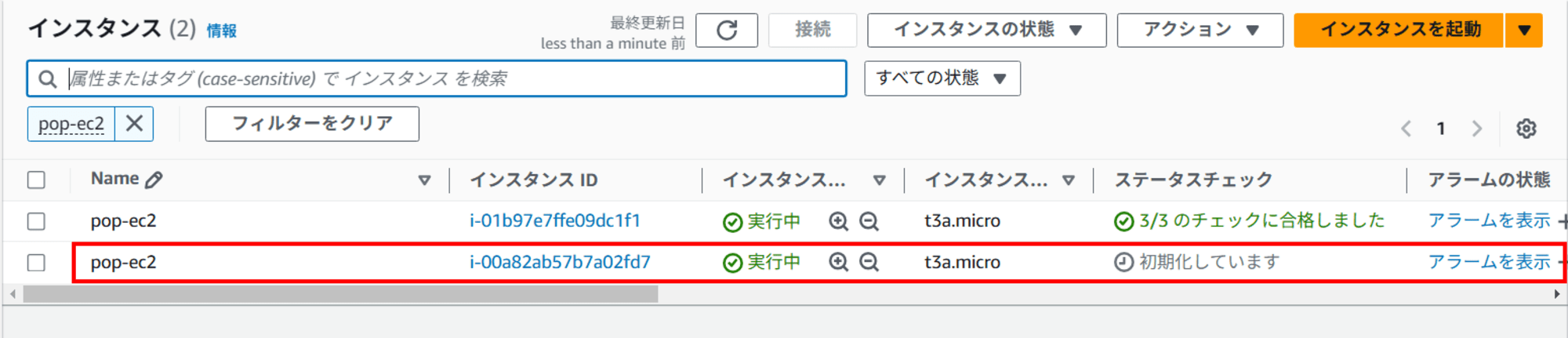Screen dimensions: 1568x338
Task: Check the box for instance i-00a82ab57b7a02fd7
Action: point(36,263)
